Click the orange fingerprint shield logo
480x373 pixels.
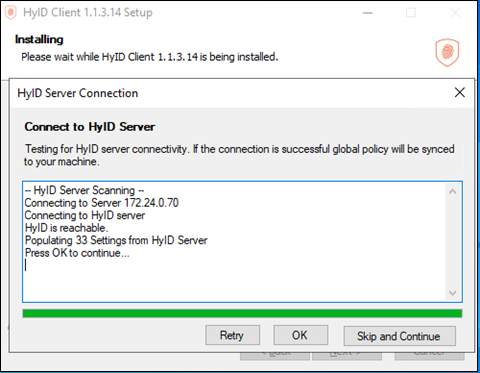(x=447, y=52)
